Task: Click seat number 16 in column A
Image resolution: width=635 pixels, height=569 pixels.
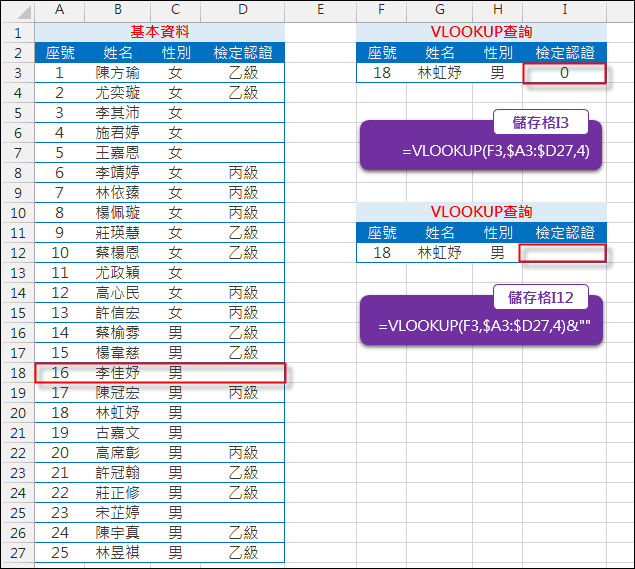Action: pyautogui.click(x=60, y=373)
